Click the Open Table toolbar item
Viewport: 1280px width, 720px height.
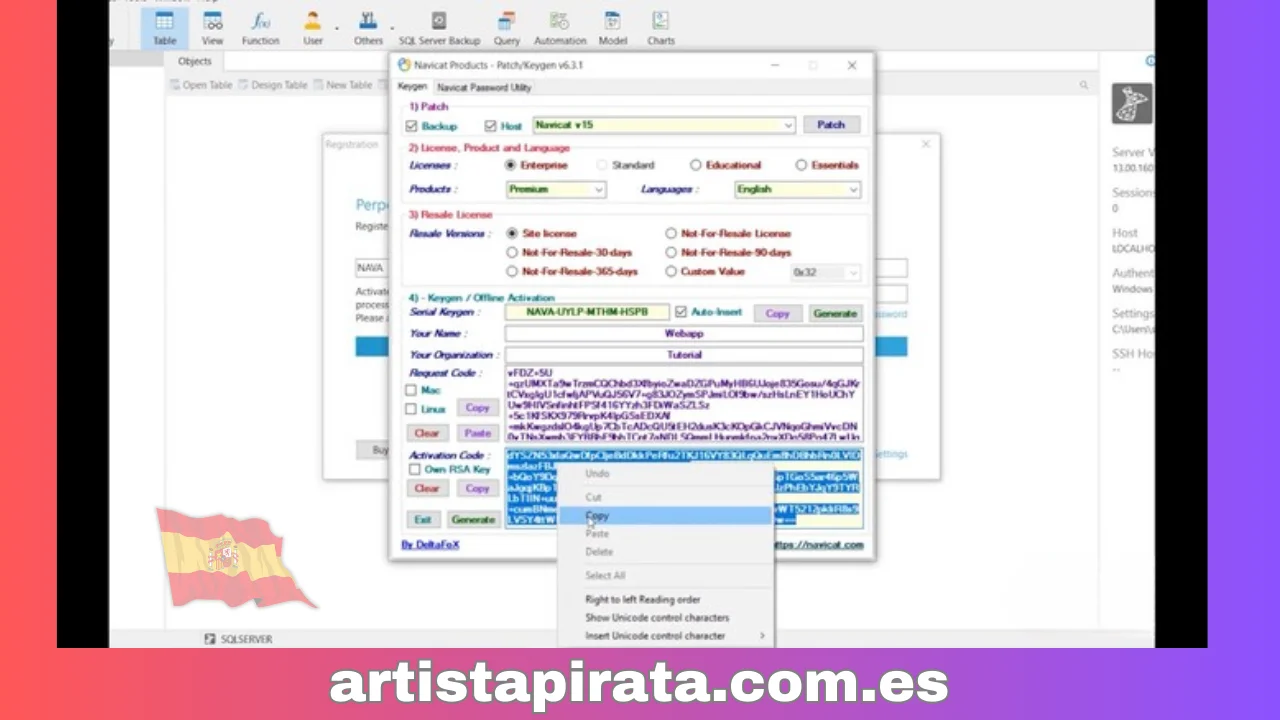tap(201, 85)
